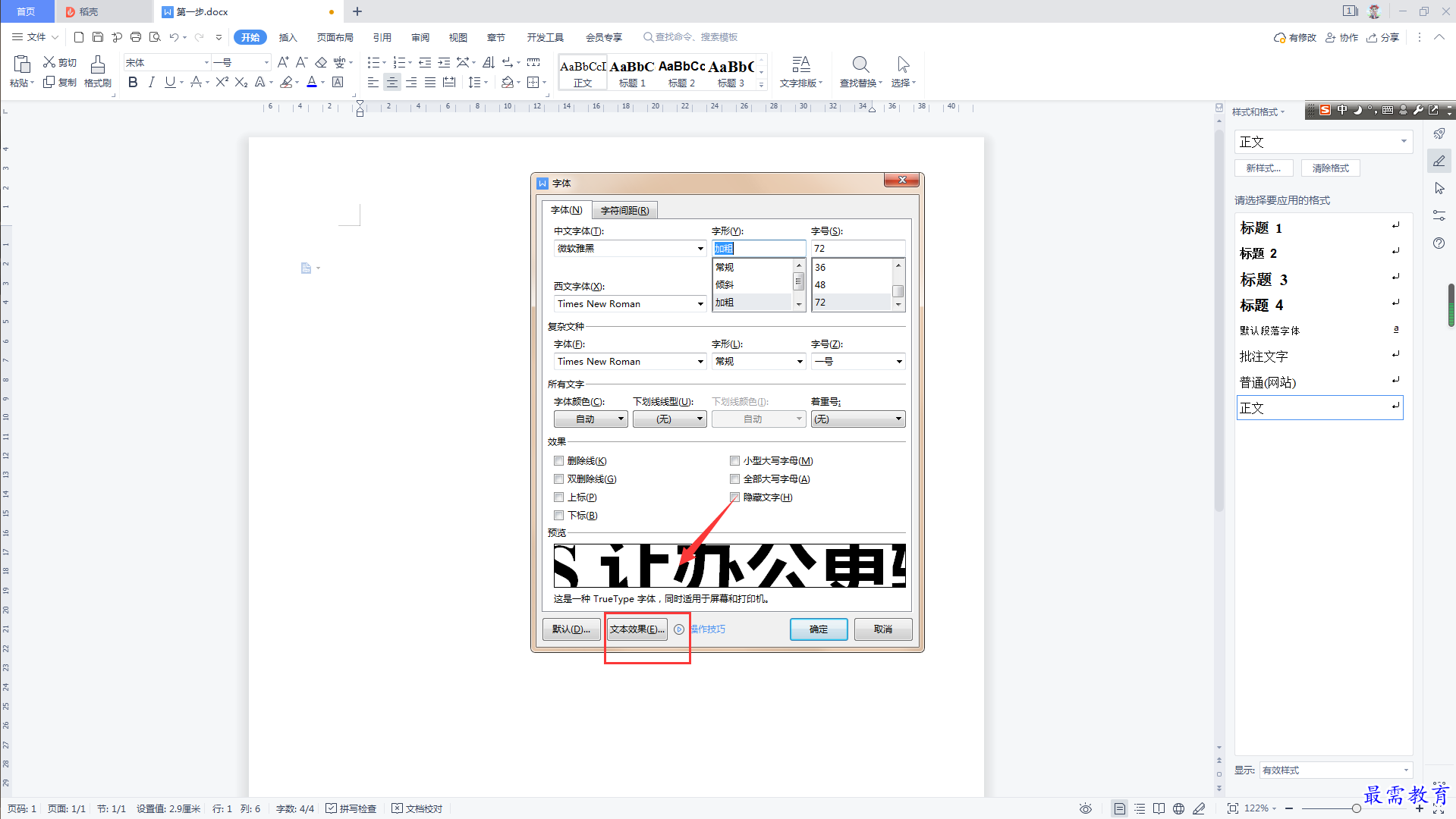Click the left-align icon
1456x819 pixels.
click(373, 82)
